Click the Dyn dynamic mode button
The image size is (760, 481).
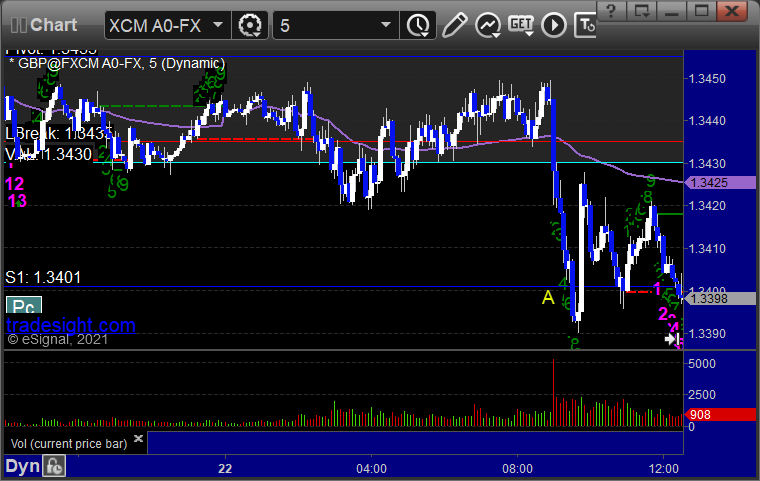[22, 466]
